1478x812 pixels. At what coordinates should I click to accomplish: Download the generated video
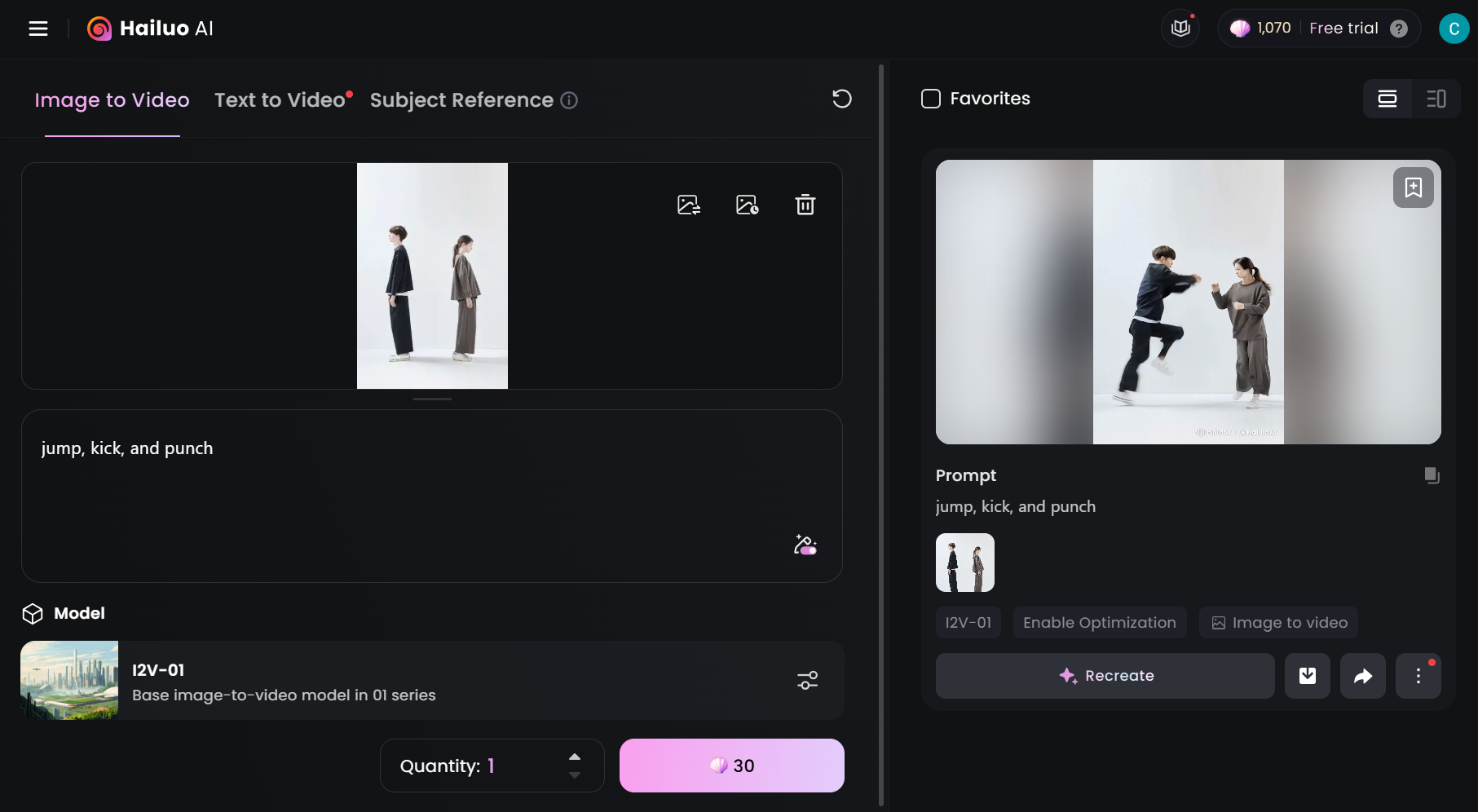coord(1307,676)
